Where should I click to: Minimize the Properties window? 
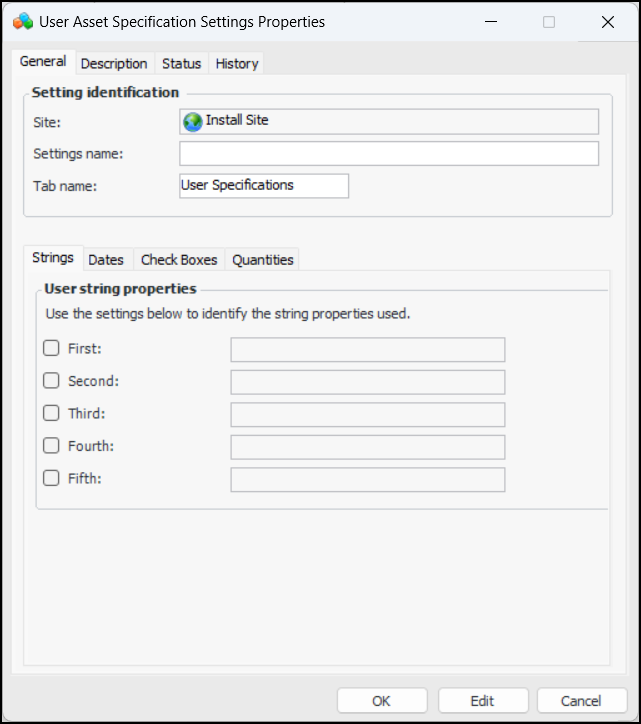(x=491, y=22)
